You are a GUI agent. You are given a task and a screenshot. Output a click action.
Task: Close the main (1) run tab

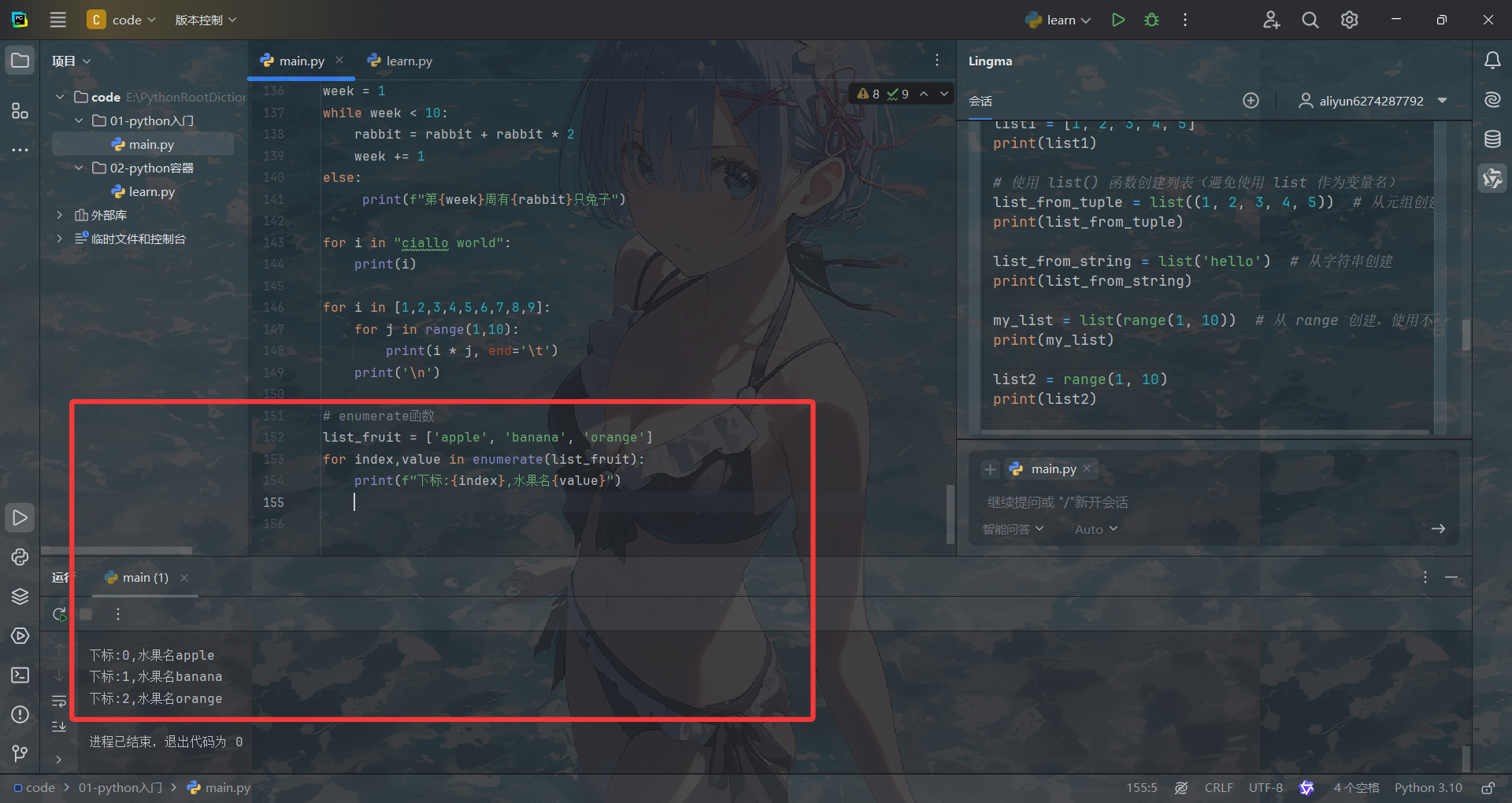184,578
